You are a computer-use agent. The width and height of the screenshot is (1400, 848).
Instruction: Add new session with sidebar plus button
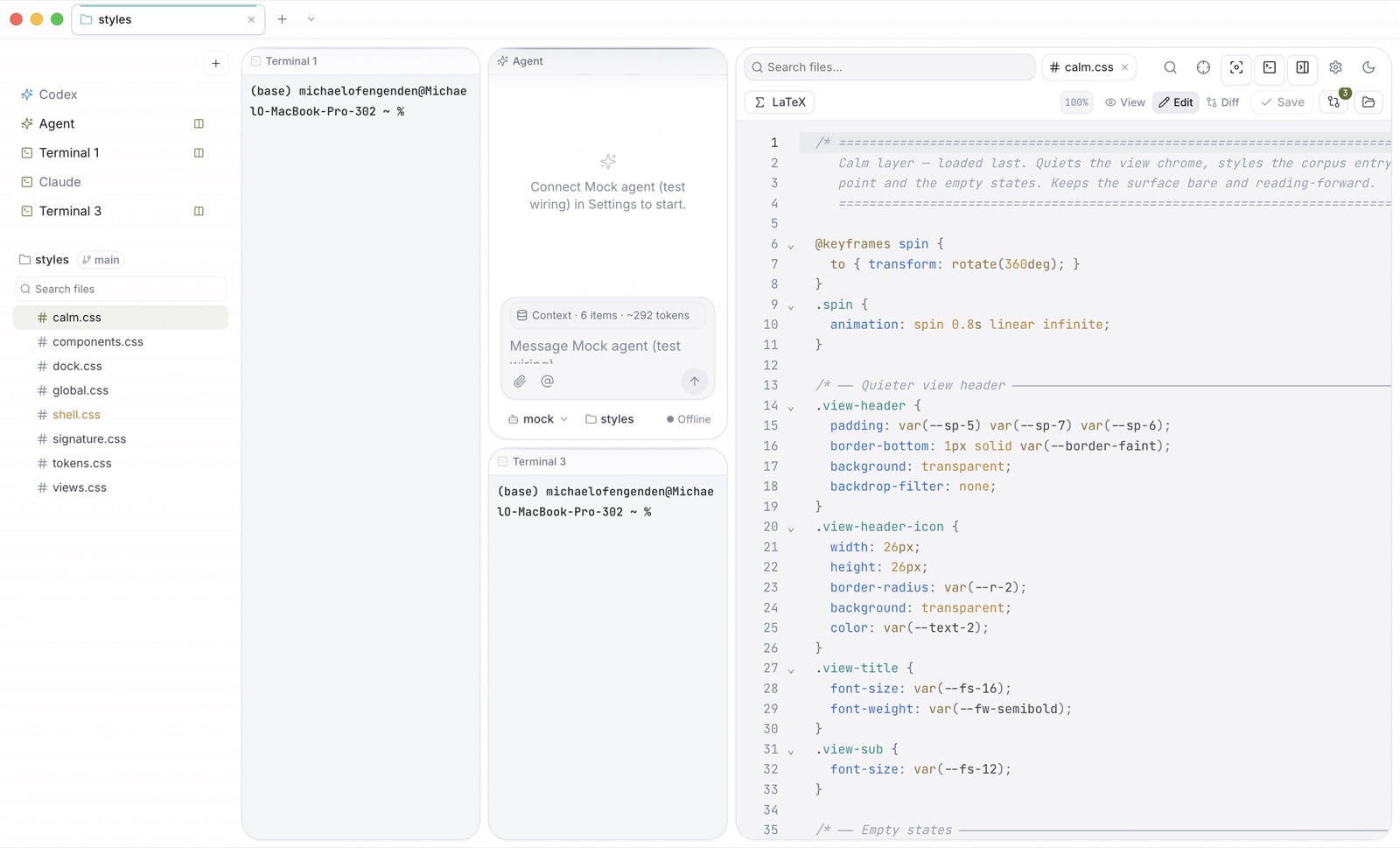(216, 63)
